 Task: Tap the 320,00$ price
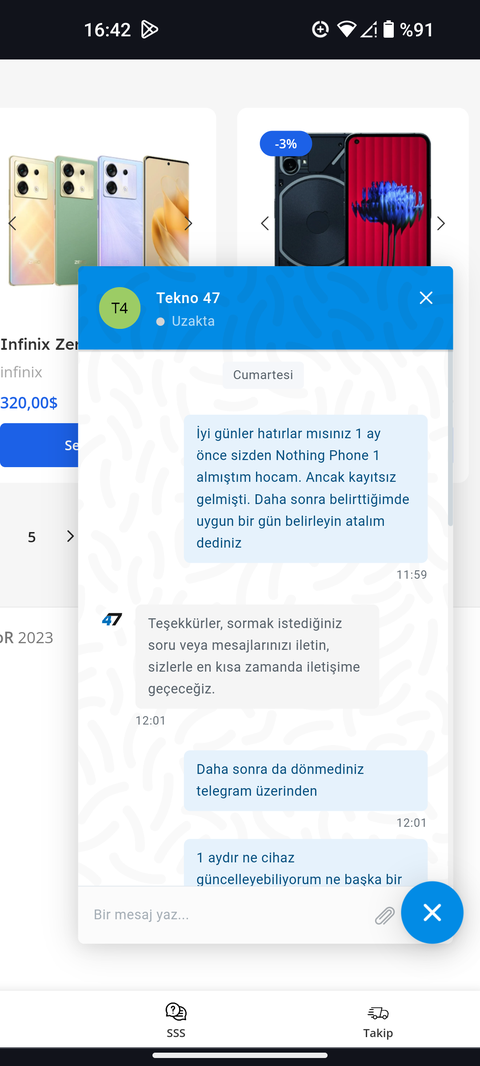click(x=29, y=402)
